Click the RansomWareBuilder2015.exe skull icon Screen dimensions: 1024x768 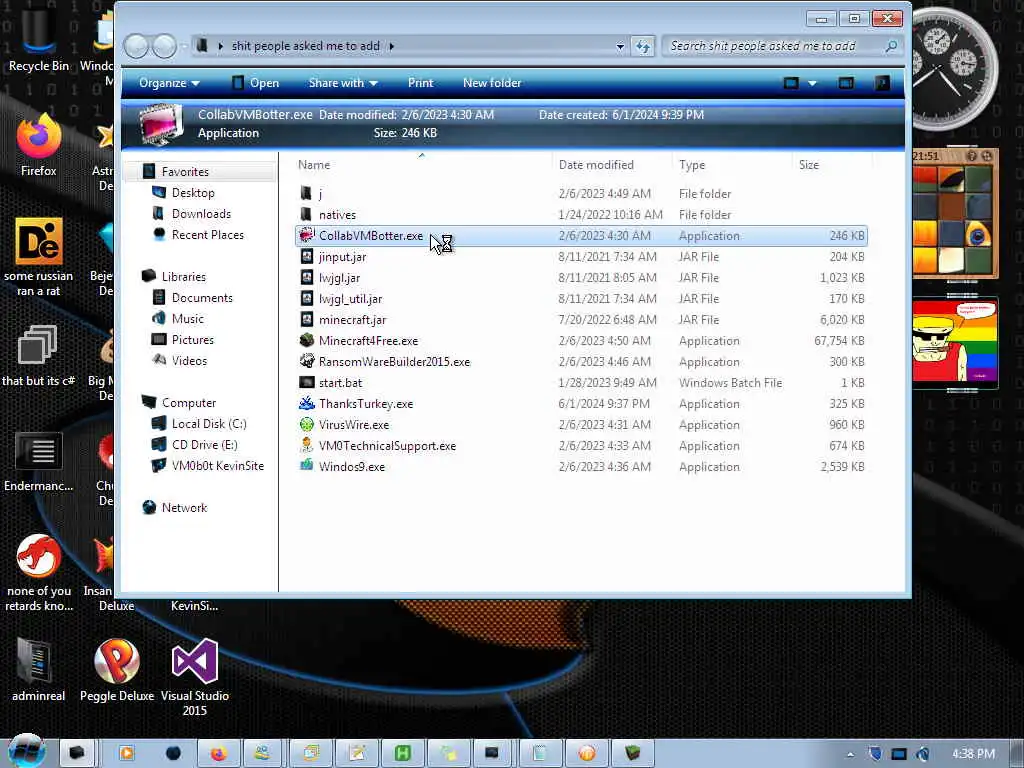(x=307, y=361)
